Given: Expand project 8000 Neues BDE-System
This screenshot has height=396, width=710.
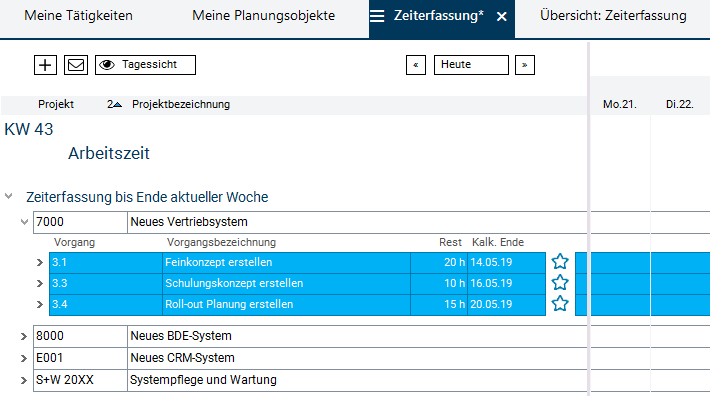Looking at the screenshot, I should coord(24,336).
